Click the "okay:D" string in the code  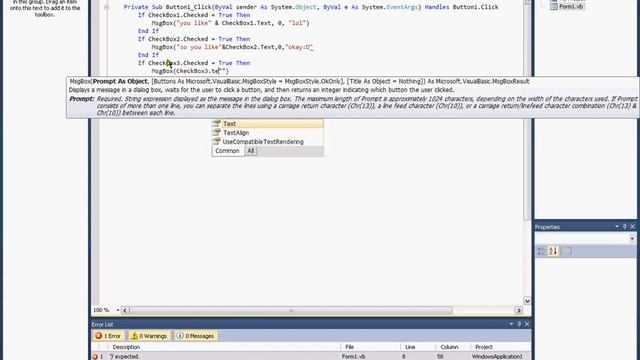point(300,47)
